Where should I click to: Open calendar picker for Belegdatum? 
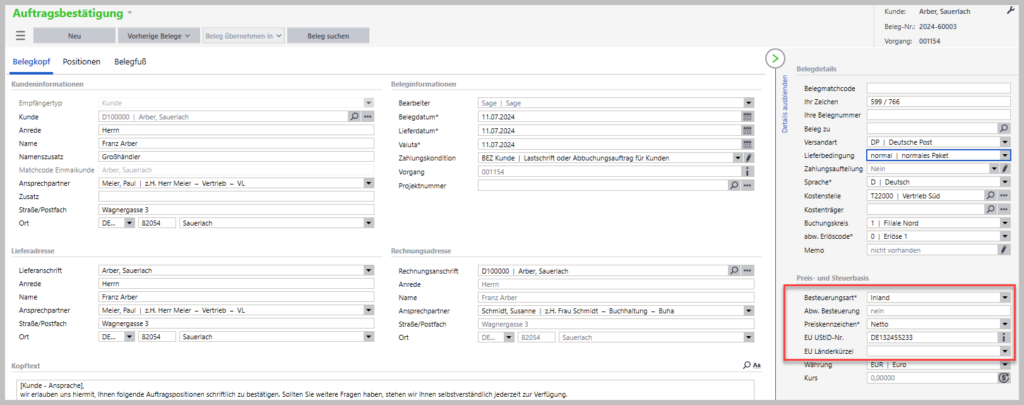pyautogui.click(x=747, y=116)
